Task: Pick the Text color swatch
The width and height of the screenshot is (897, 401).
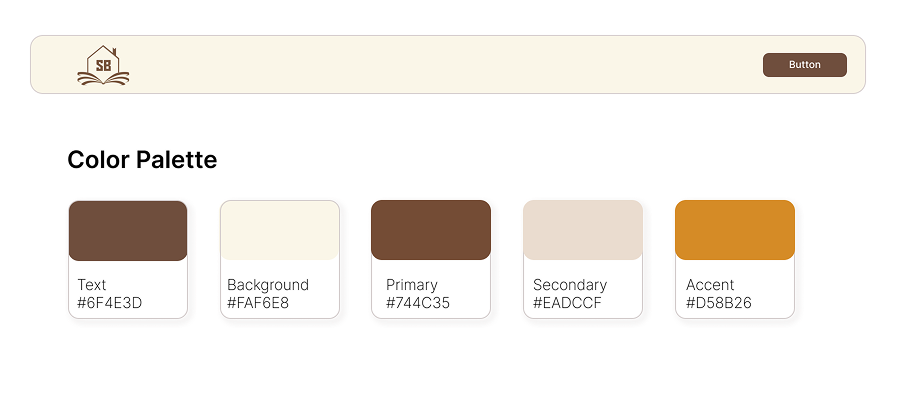Action: pyautogui.click(x=128, y=231)
